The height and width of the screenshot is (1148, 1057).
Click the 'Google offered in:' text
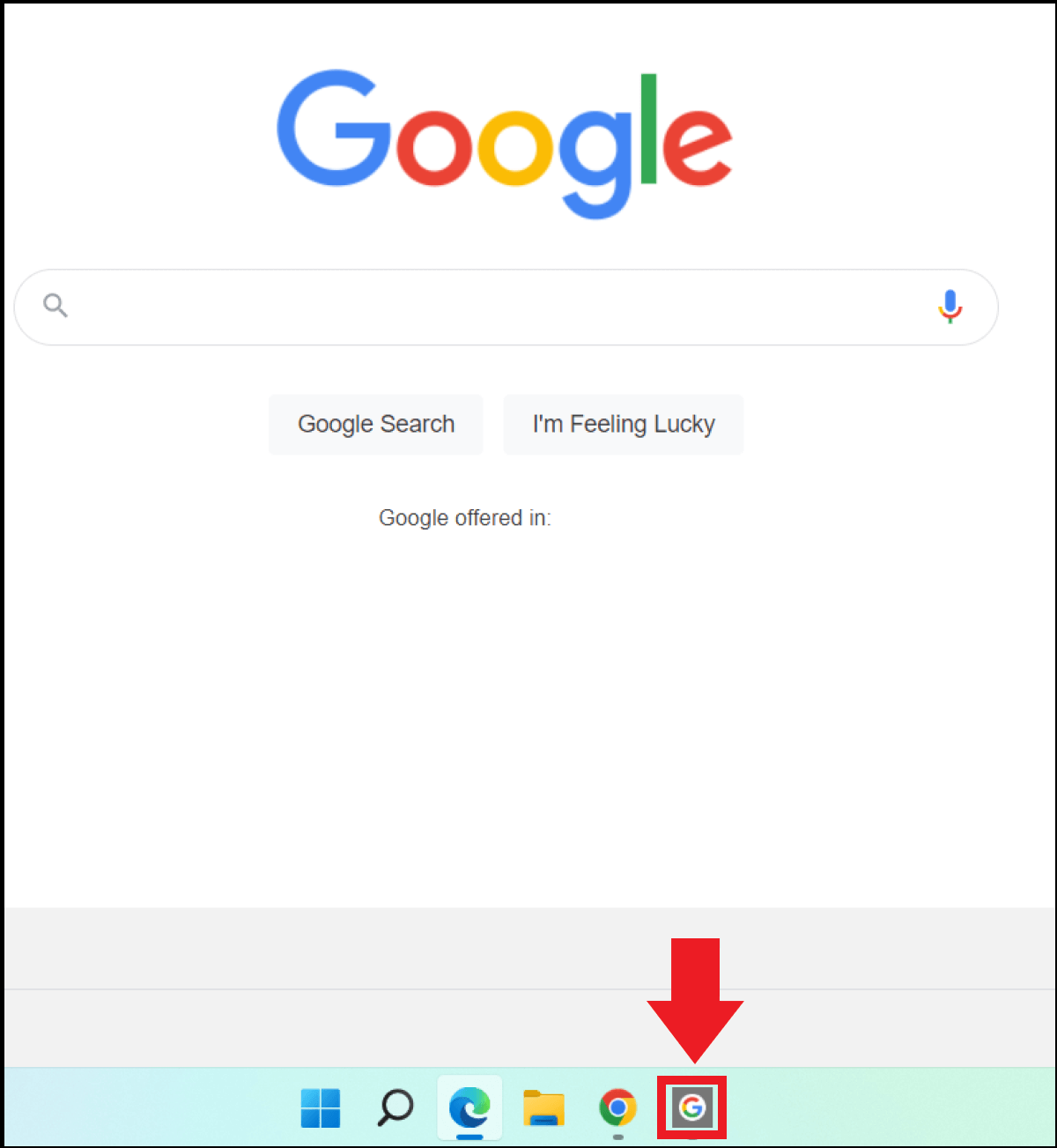click(465, 518)
